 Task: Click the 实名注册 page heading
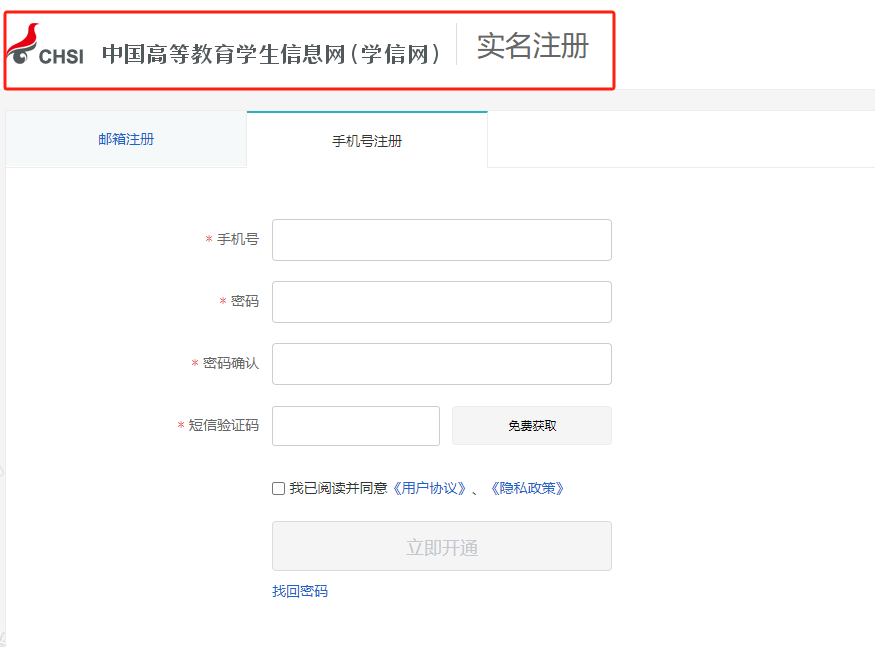click(x=532, y=46)
